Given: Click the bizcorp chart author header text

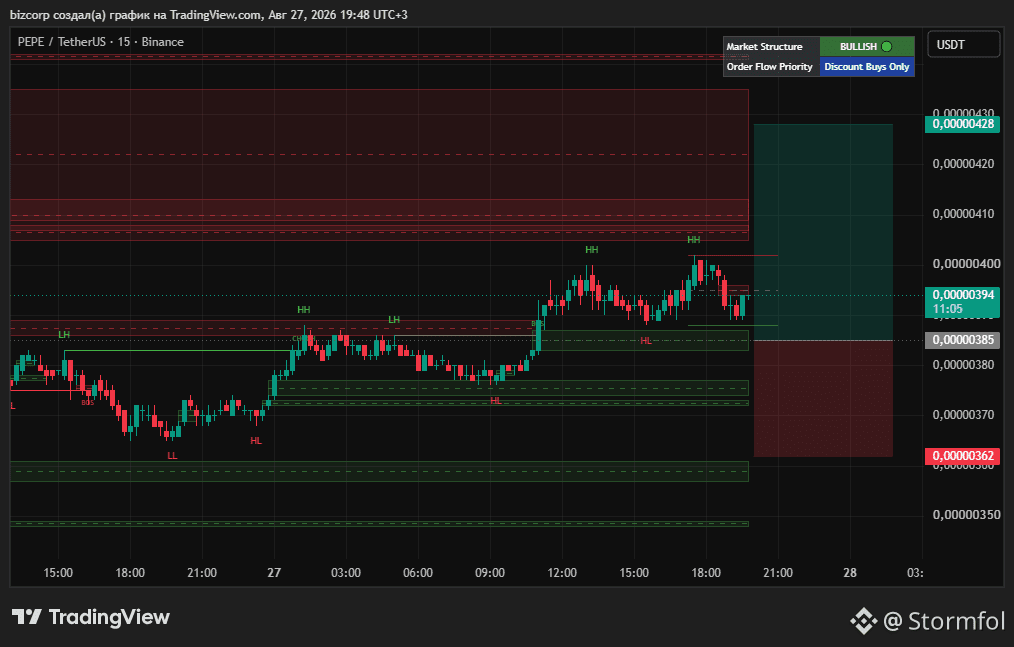Looking at the screenshot, I should point(208,14).
